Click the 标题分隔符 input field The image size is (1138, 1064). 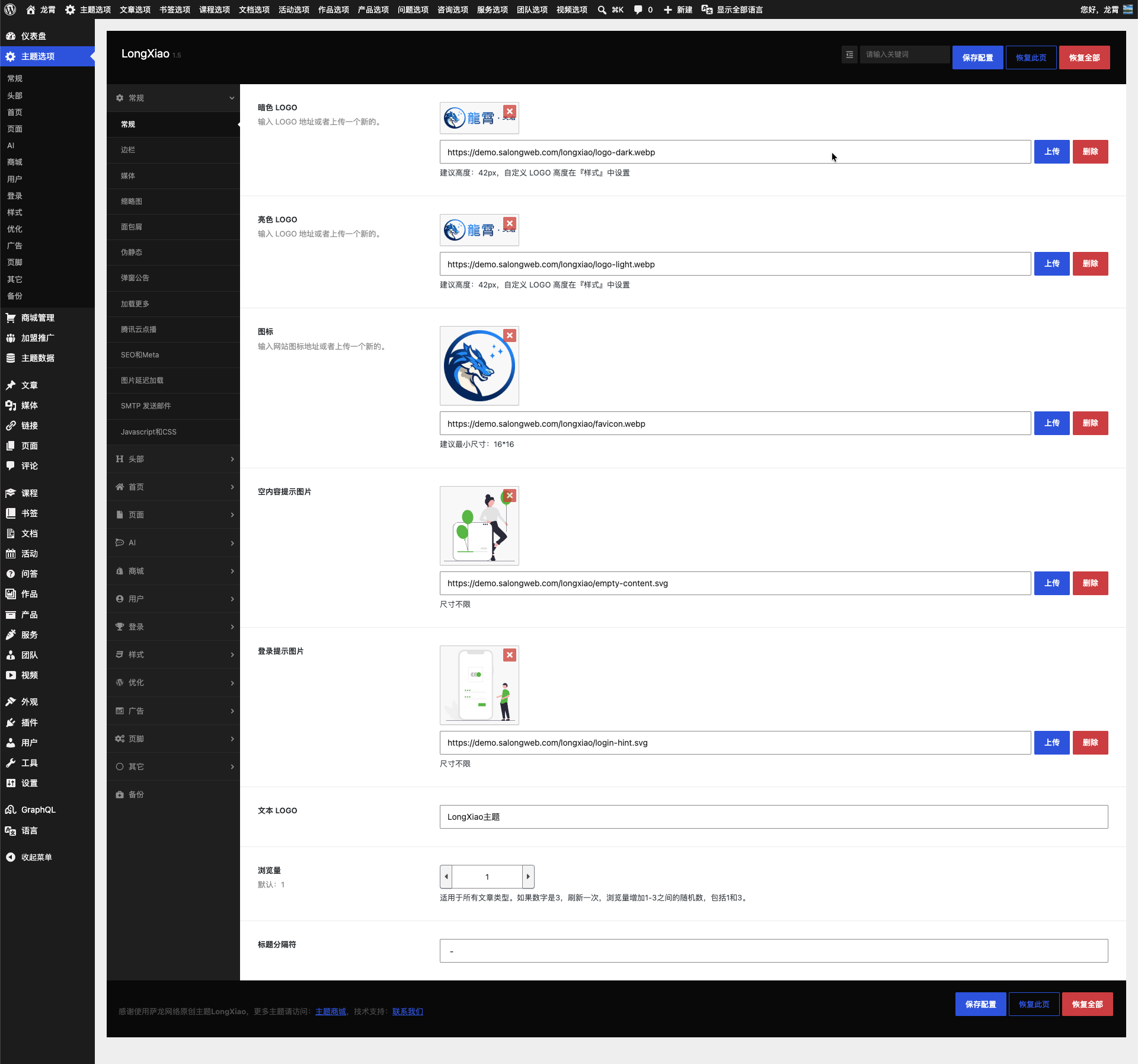coord(773,951)
